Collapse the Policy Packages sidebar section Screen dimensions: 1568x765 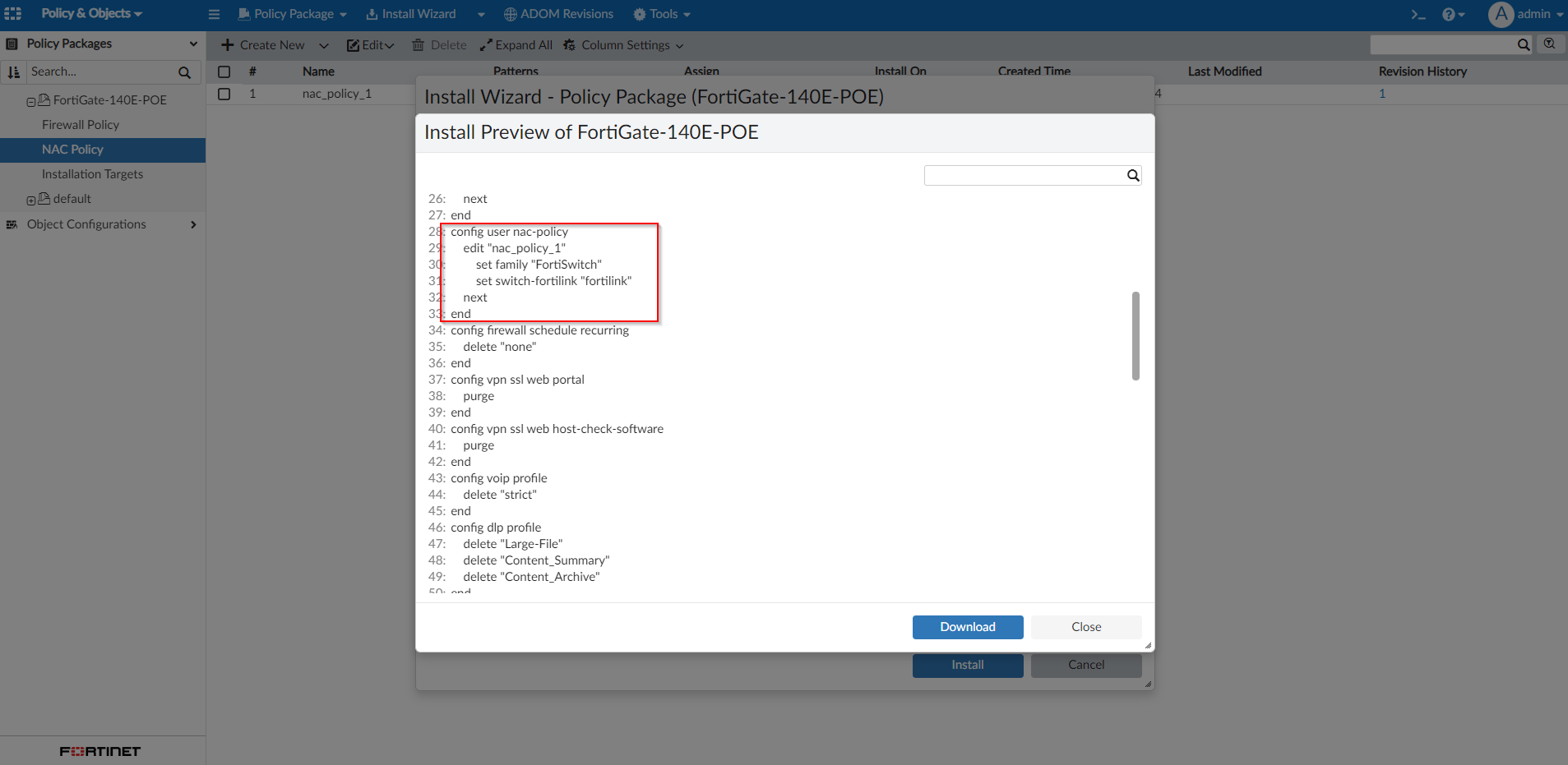[x=193, y=44]
